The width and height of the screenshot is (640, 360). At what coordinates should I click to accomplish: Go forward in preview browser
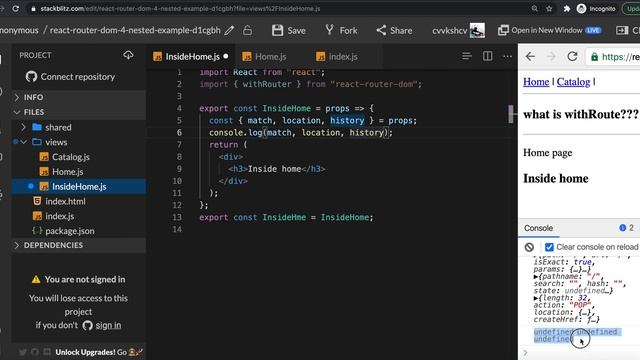[551, 56]
